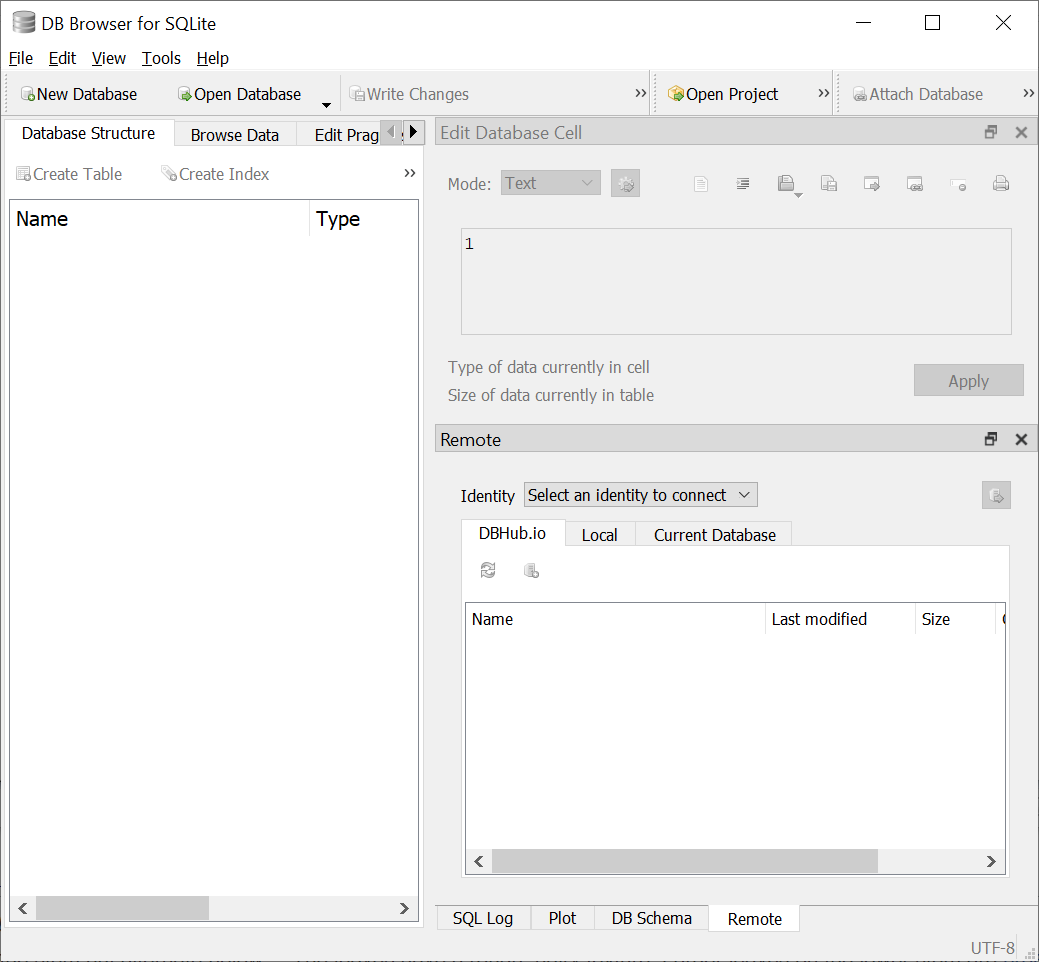Export cell contents to a file
This screenshot has width=1039, height=962.
point(828,183)
